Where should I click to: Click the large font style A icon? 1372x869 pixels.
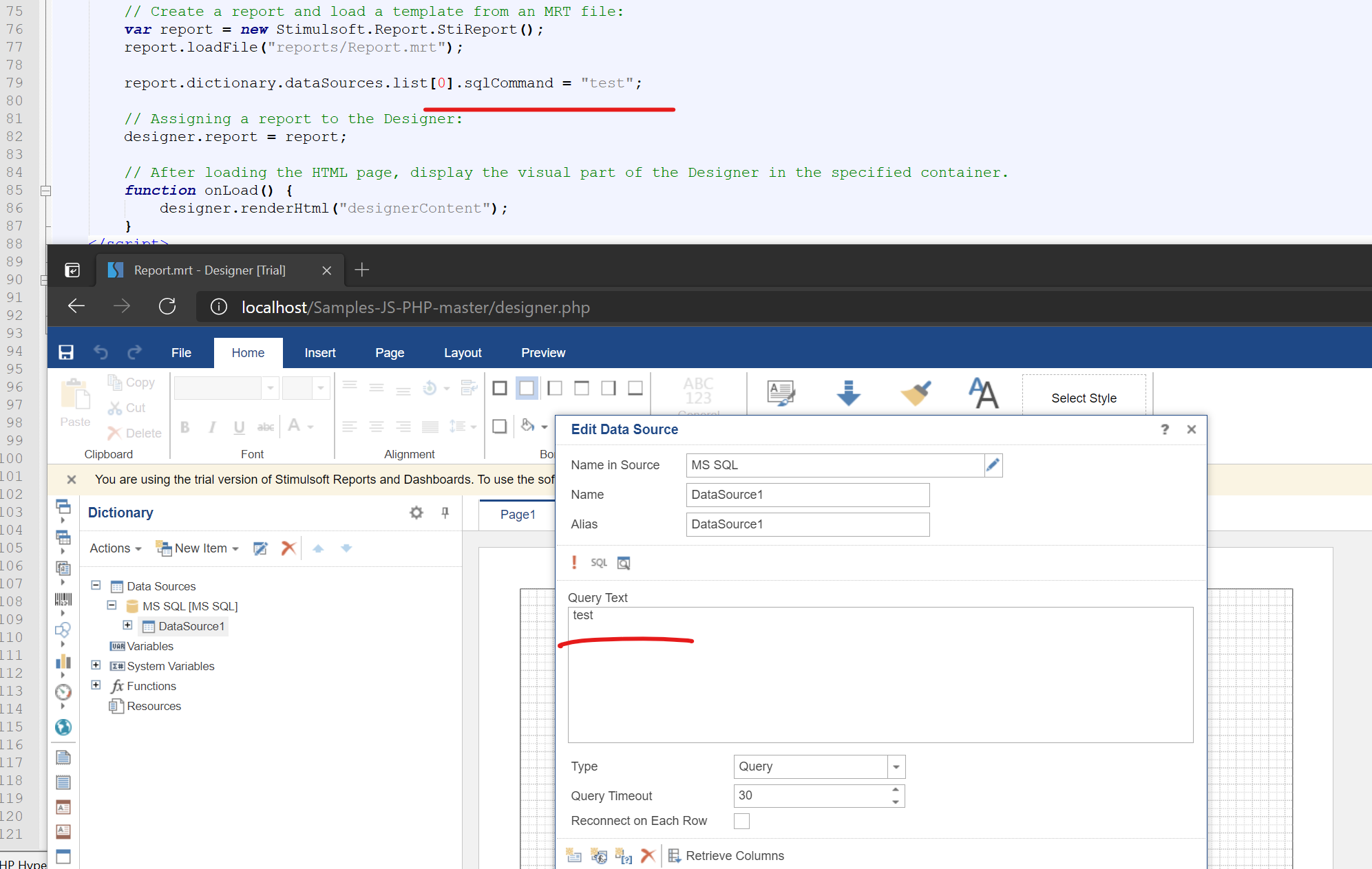983,394
